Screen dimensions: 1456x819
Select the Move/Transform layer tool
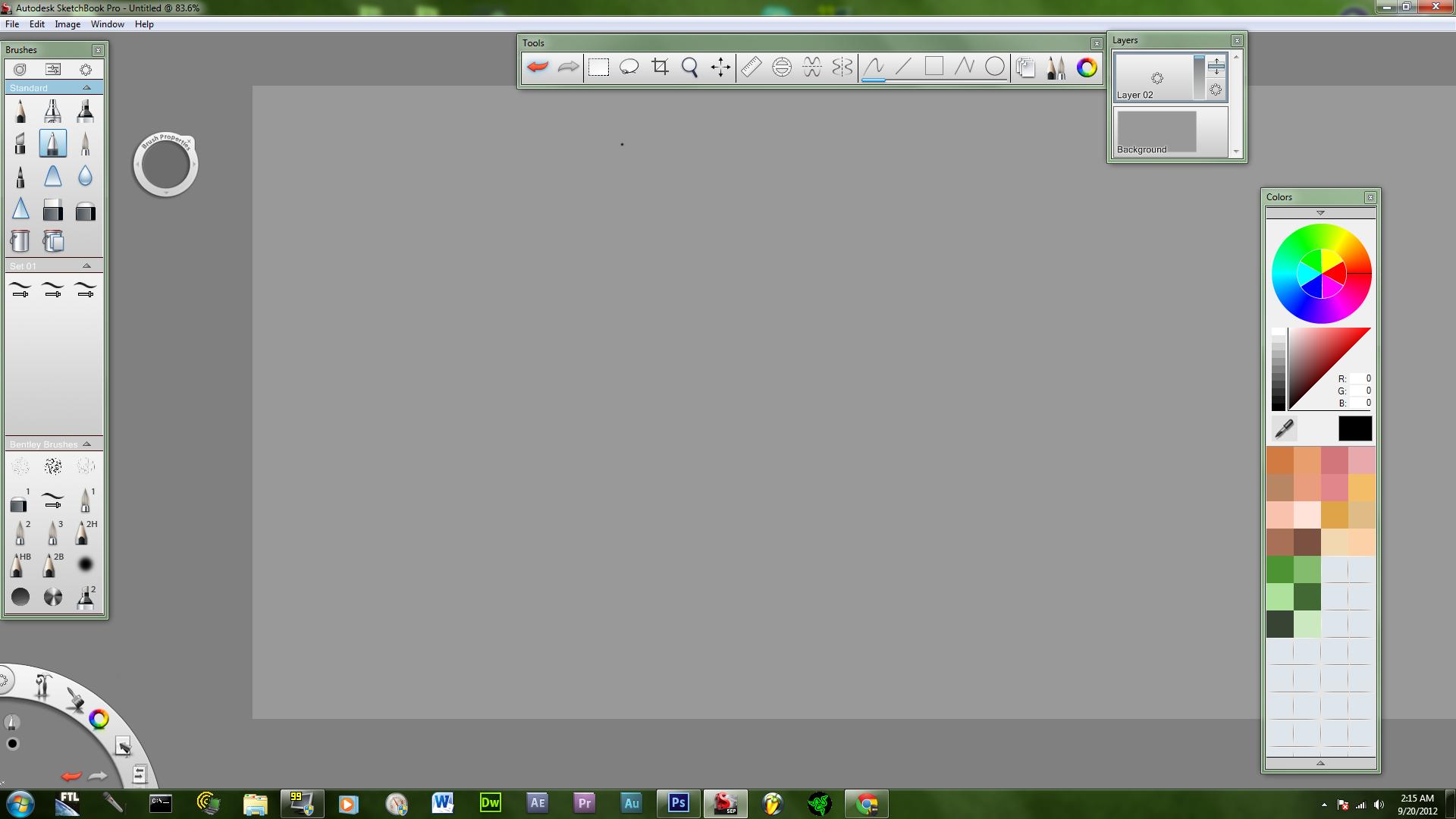[x=721, y=67]
